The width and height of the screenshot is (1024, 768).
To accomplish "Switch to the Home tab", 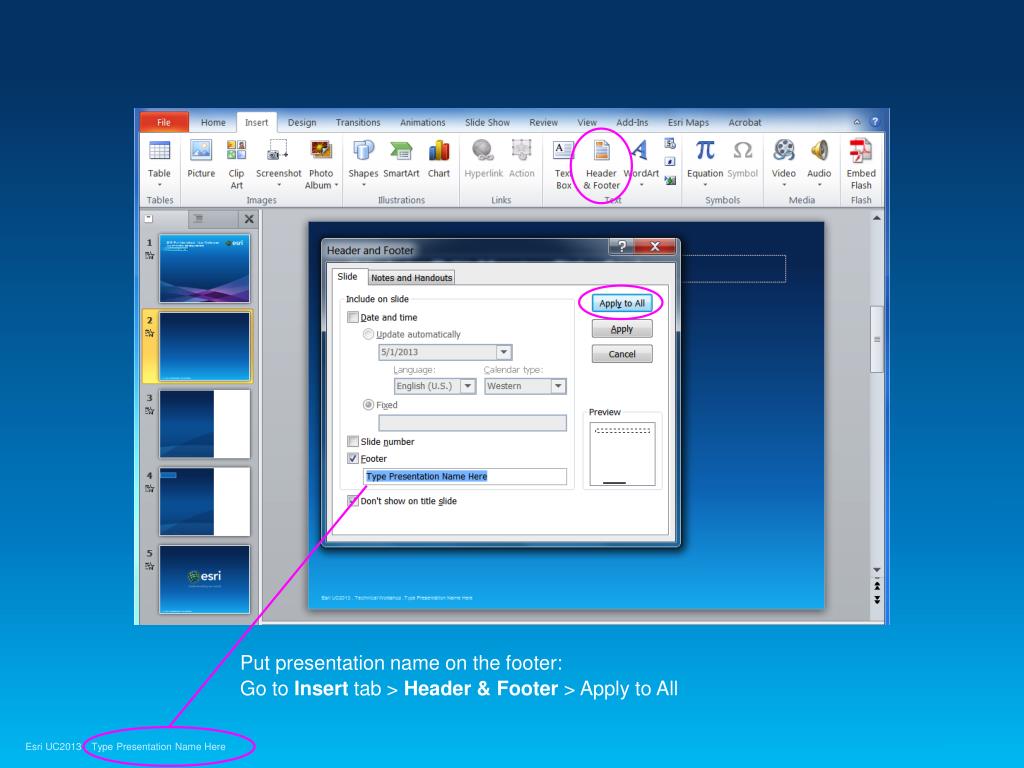I will pyautogui.click(x=213, y=122).
